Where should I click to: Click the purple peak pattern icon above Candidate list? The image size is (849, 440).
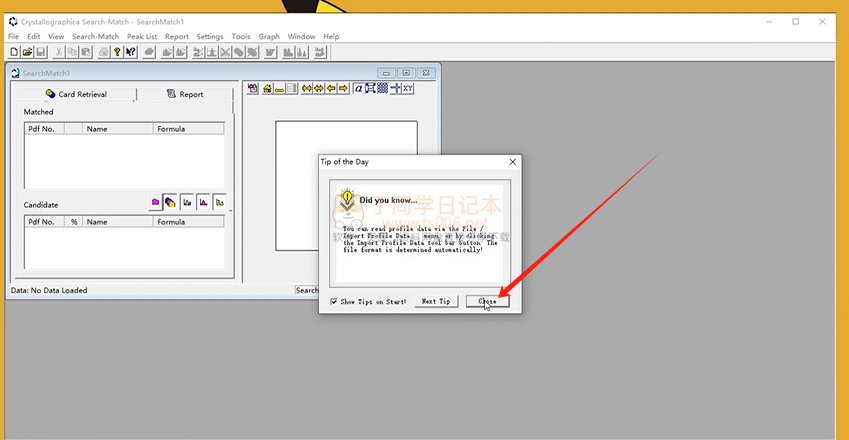(x=203, y=202)
